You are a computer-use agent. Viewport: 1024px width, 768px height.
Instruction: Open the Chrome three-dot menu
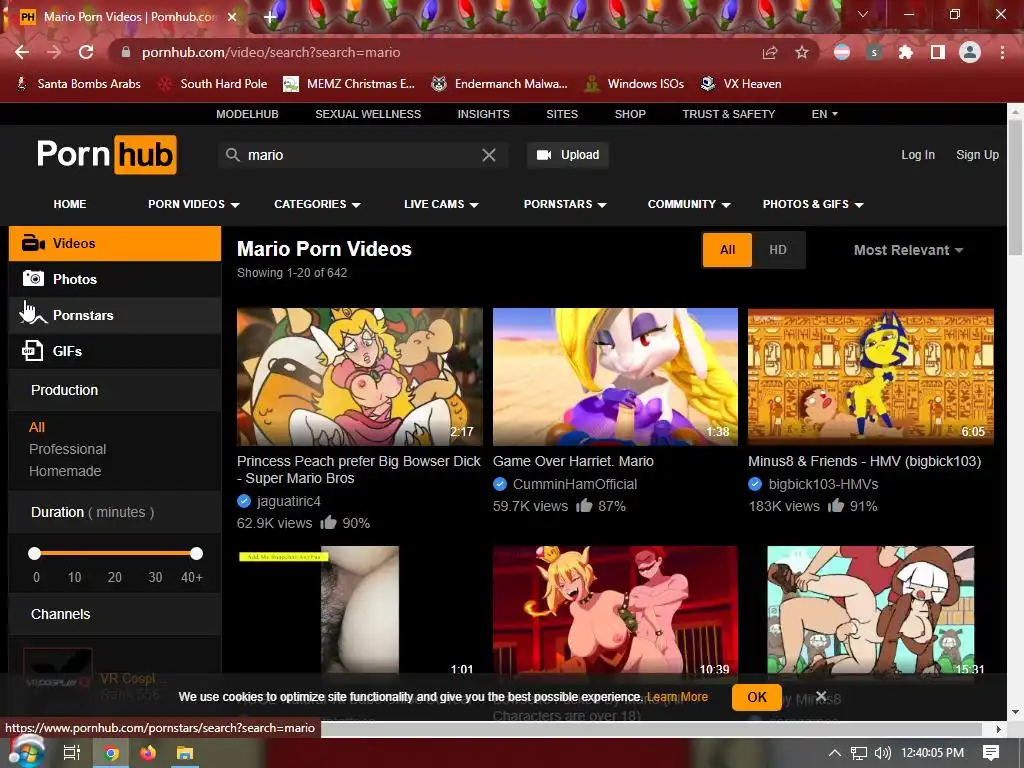tap(1002, 52)
